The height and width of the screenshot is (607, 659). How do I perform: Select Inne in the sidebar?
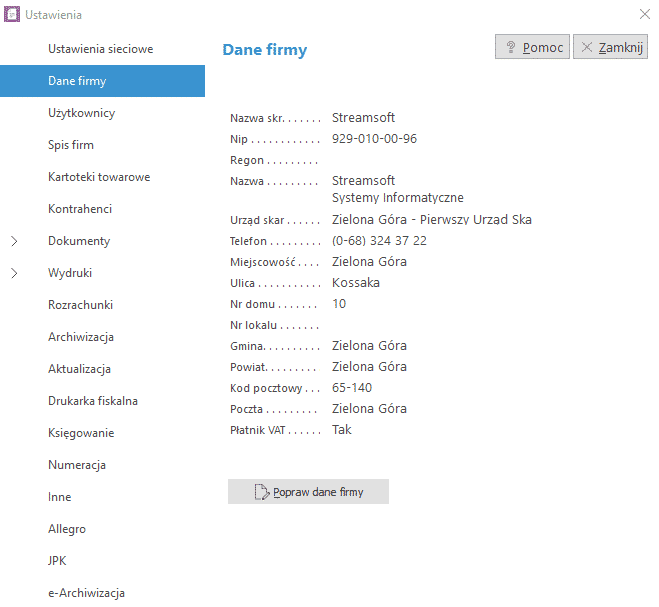click(x=60, y=497)
